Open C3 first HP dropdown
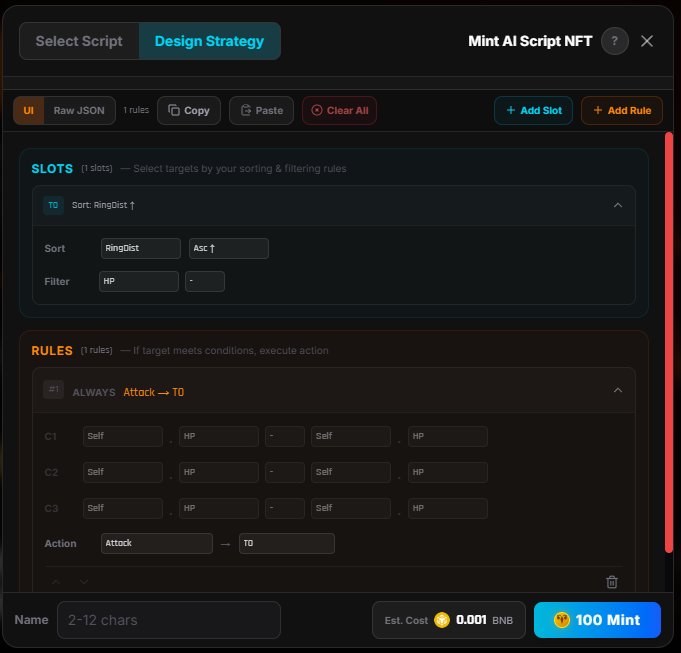This screenshot has width=681, height=653. click(219, 508)
